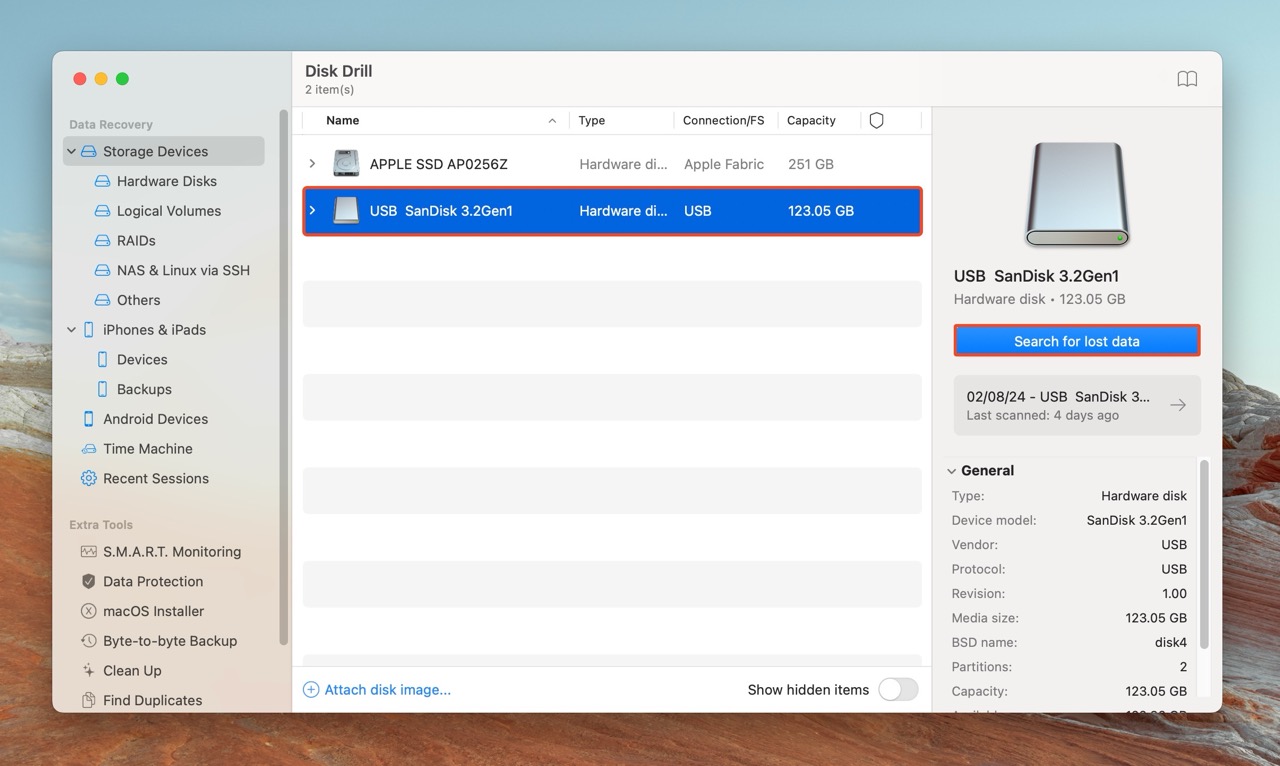Open Time Machine section
Screen dimensions: 1280x766
pos(148,449)
